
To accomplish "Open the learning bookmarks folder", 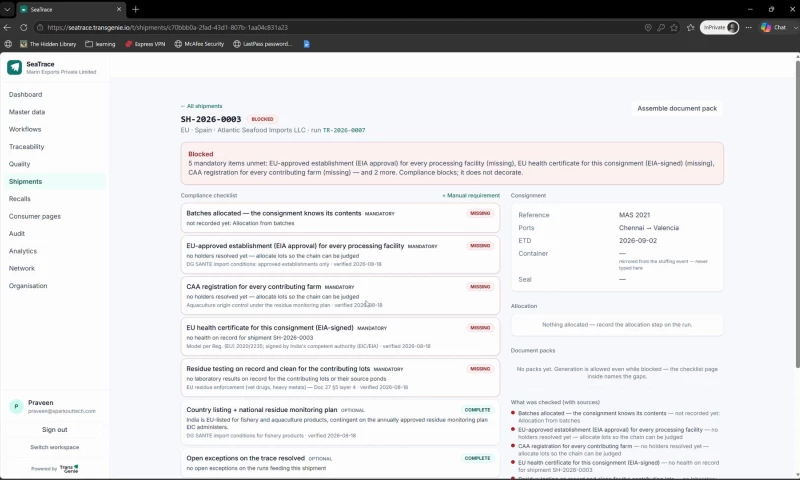I will tap(100, 44).
